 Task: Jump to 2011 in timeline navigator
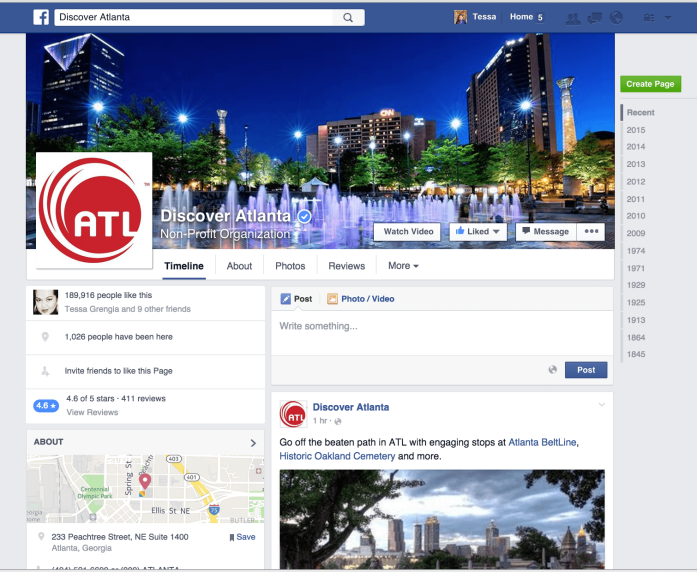[636, 200]
